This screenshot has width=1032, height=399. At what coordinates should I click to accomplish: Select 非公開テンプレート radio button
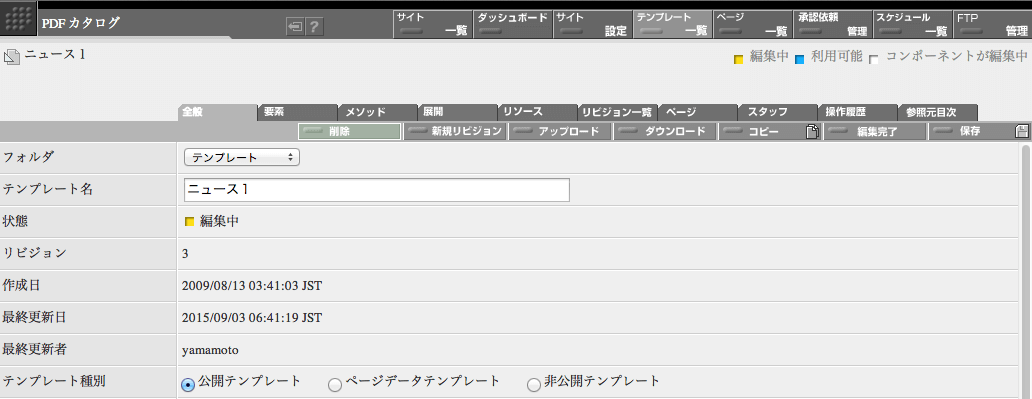tap(534, 385)
